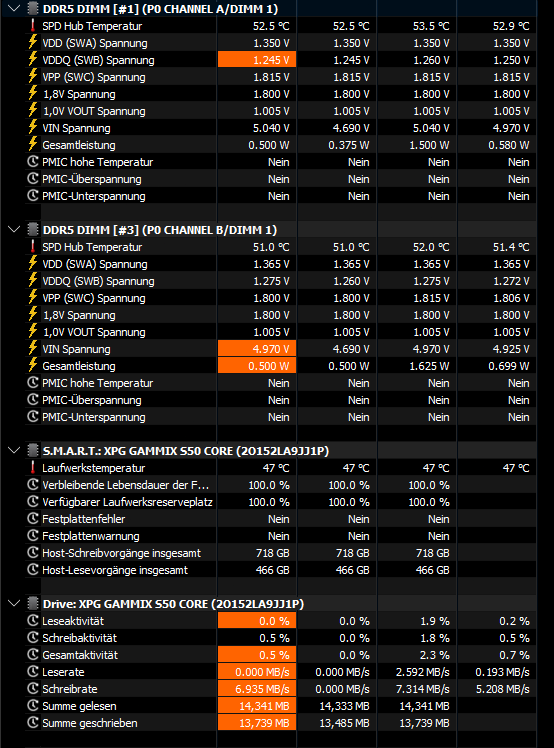Click clock icon of Festplattenfehler row
This screenshot has width=554, height=748.
[32, 518]
